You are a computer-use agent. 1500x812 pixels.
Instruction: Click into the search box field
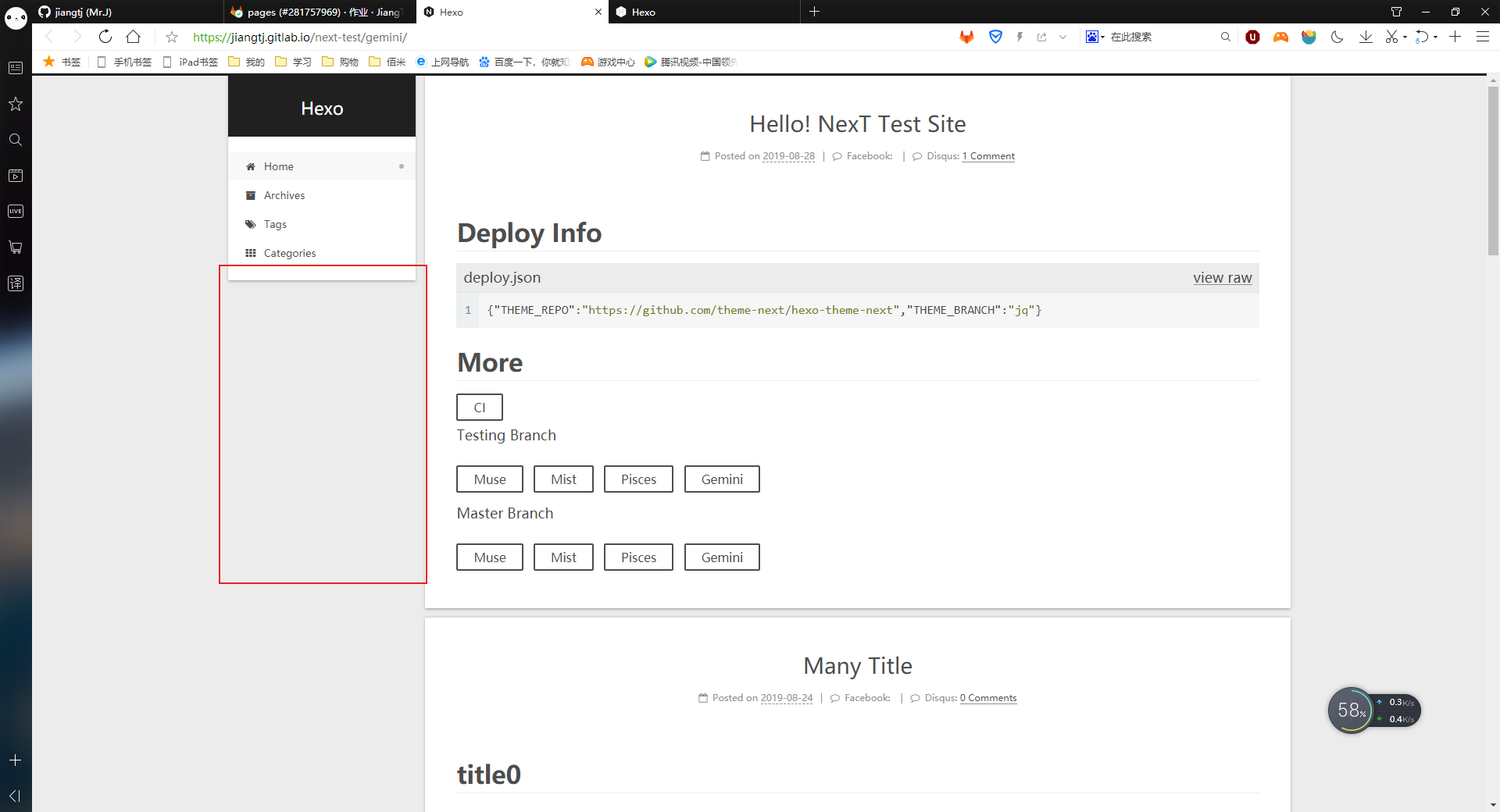tap(1160, 37)
